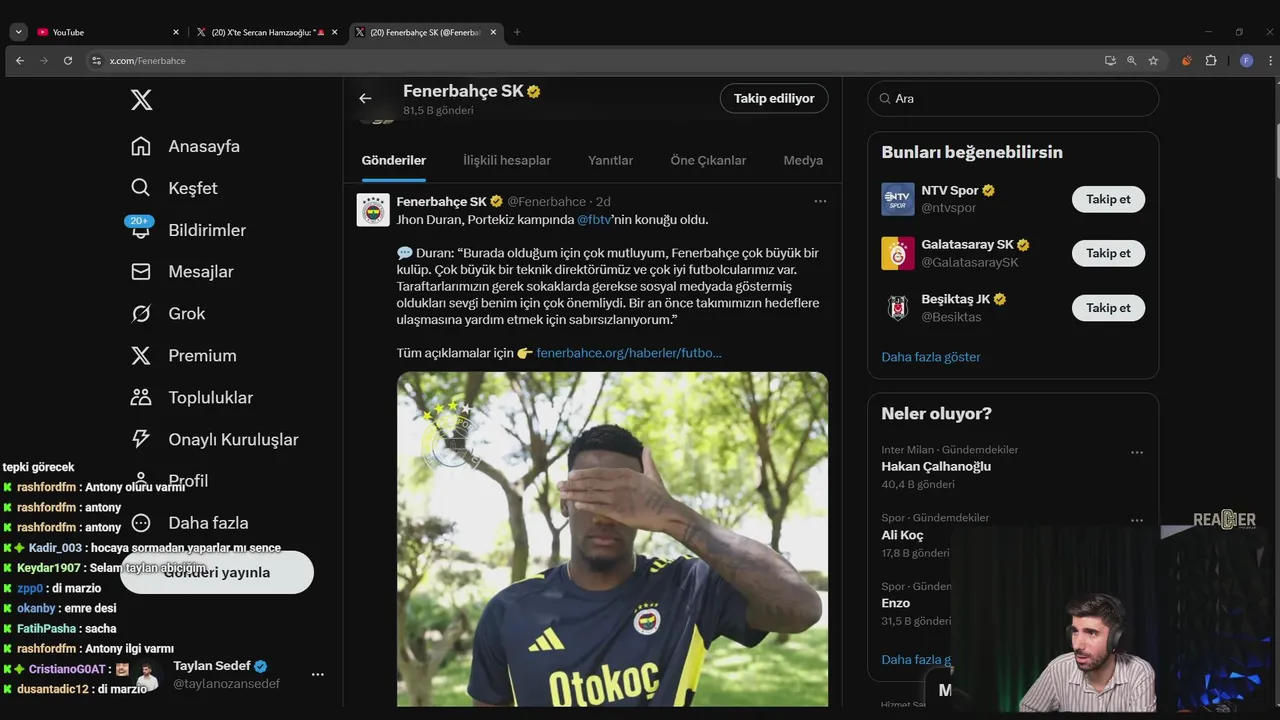
Task: Open new browser tab with plus
Action: (517, 32)
